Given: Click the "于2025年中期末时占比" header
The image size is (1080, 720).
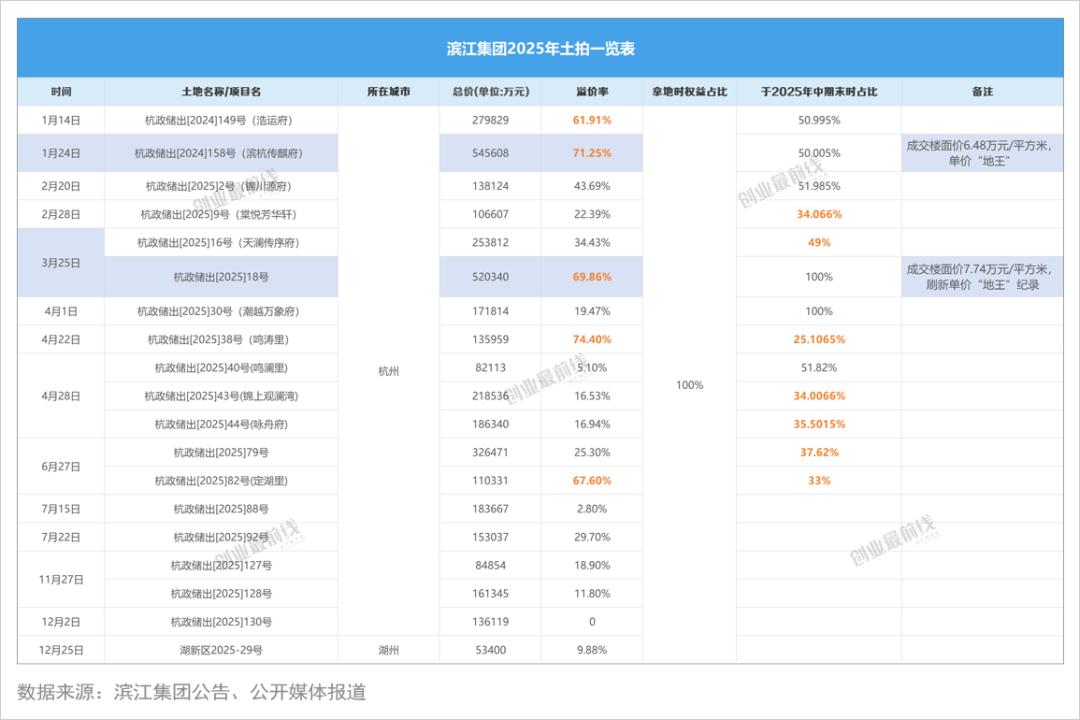Looking at the screenshot, I should (819, 92).
